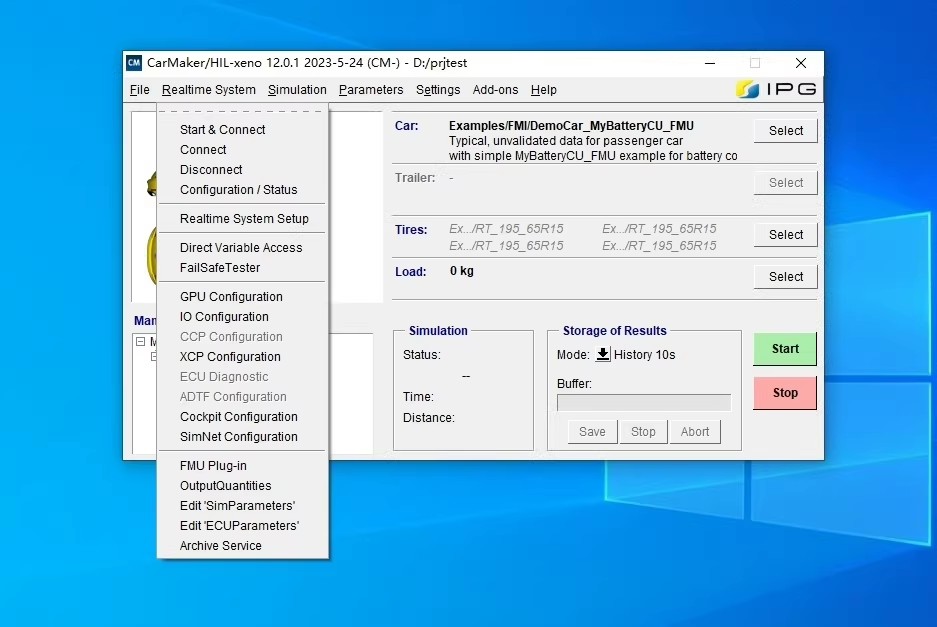This screenshot has width=937, height=627.
Task: Open IO Configuration
Action: [243, 317]
